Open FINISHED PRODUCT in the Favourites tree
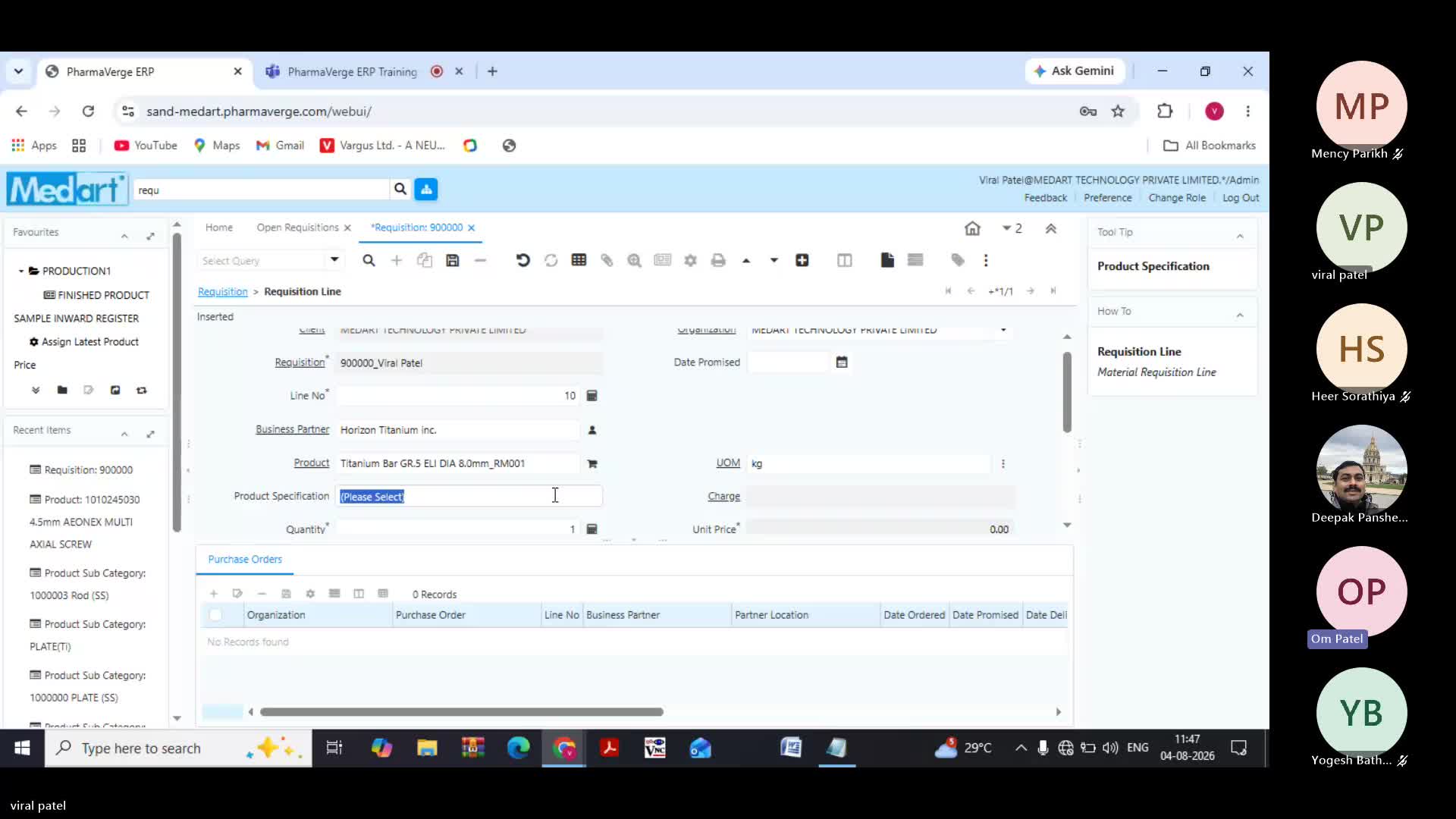The image size is (1456, 819). click(x=96, y=295)
